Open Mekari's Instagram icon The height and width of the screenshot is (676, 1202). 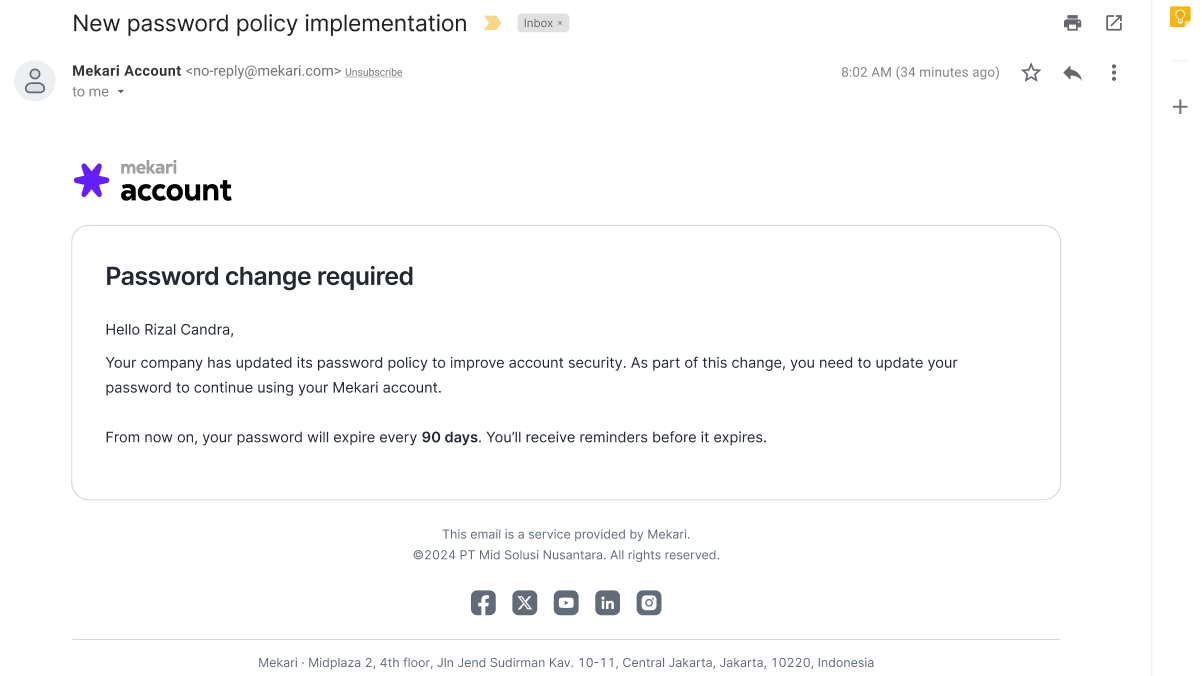point(649,603)
